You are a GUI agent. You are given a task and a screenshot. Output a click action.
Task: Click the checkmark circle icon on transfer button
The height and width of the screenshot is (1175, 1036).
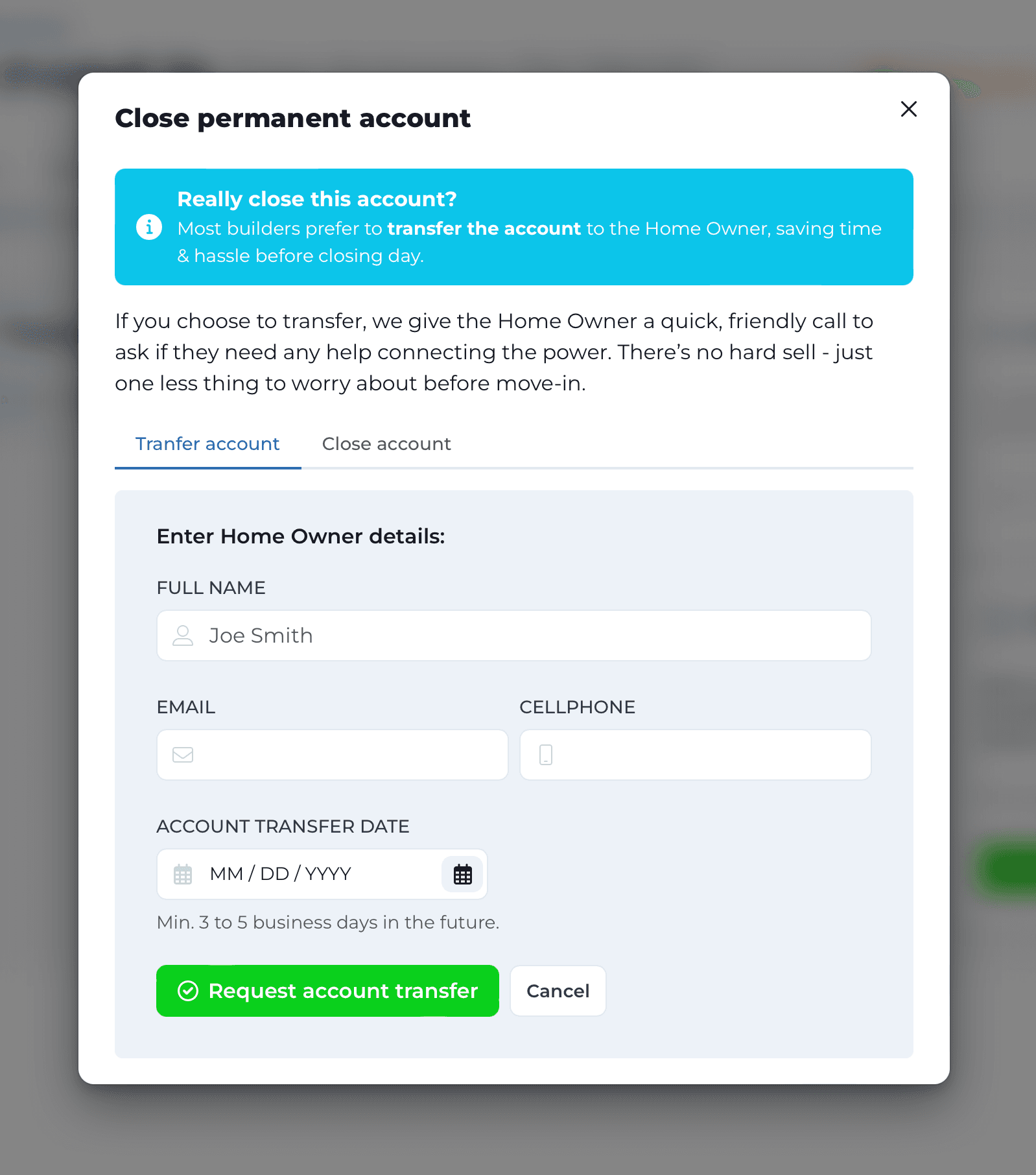coord(188,991)
